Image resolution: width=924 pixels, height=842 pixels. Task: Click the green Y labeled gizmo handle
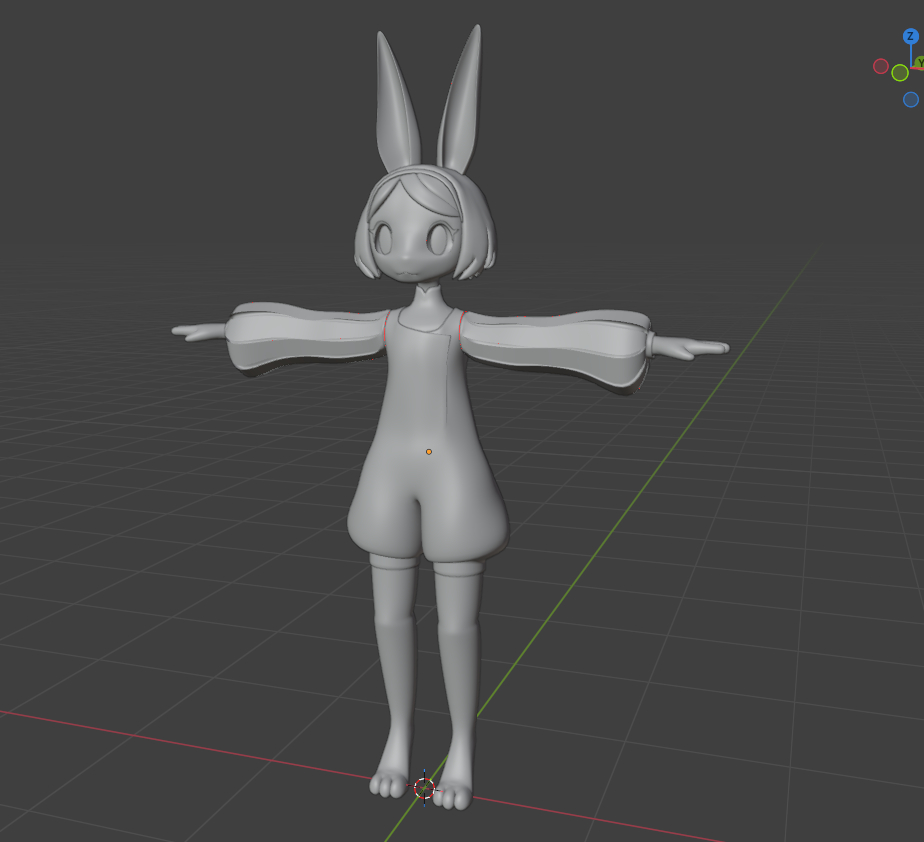pyautogui.click(x=919, y=63)
